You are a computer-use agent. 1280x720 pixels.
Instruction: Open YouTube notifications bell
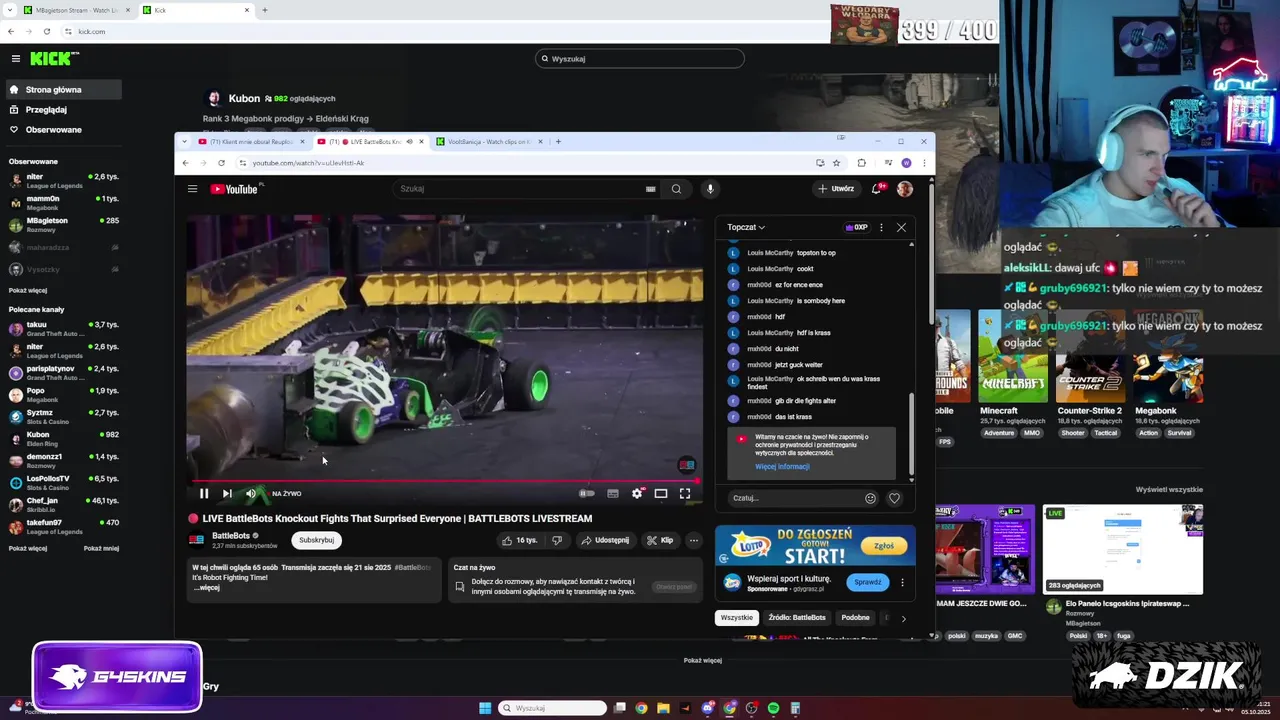click(x=878, y=188)
